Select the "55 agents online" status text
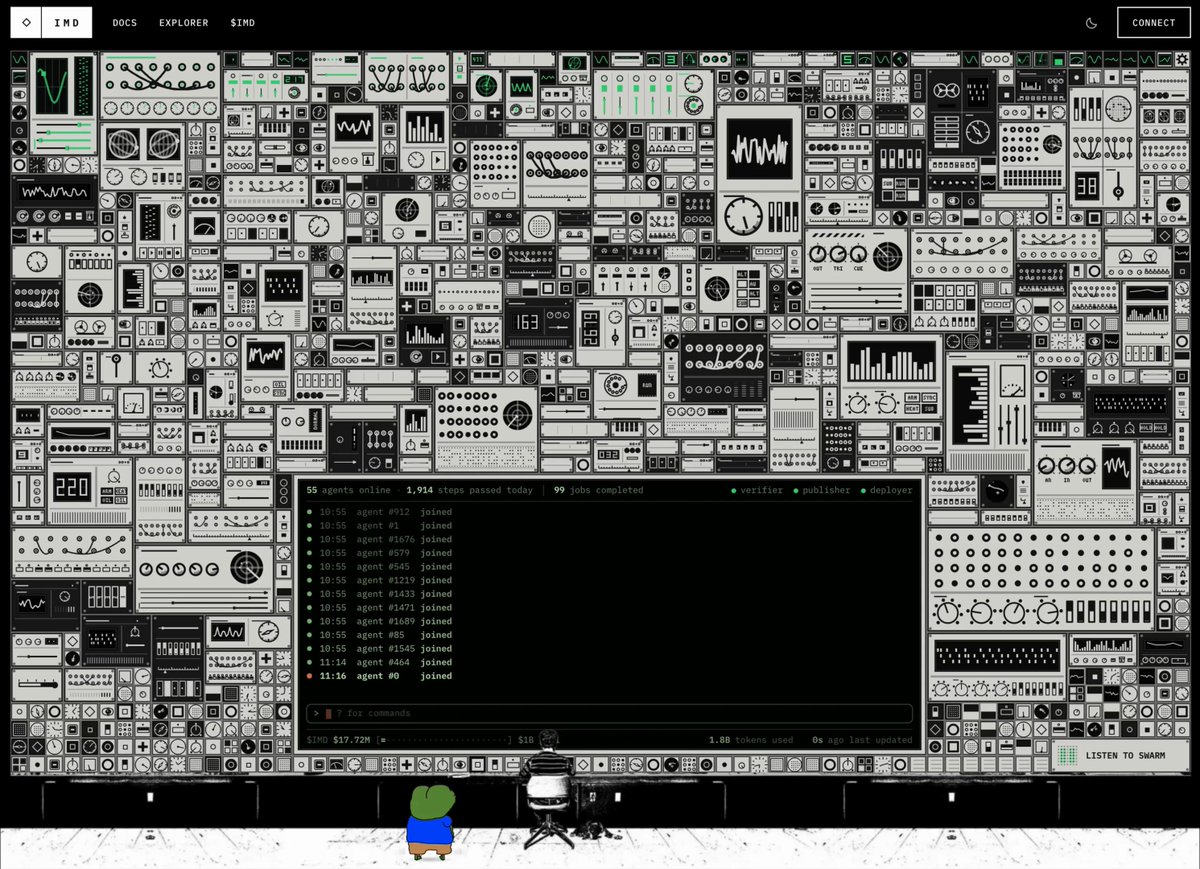Screen dimensions: 1200x869 click(350, 490)
